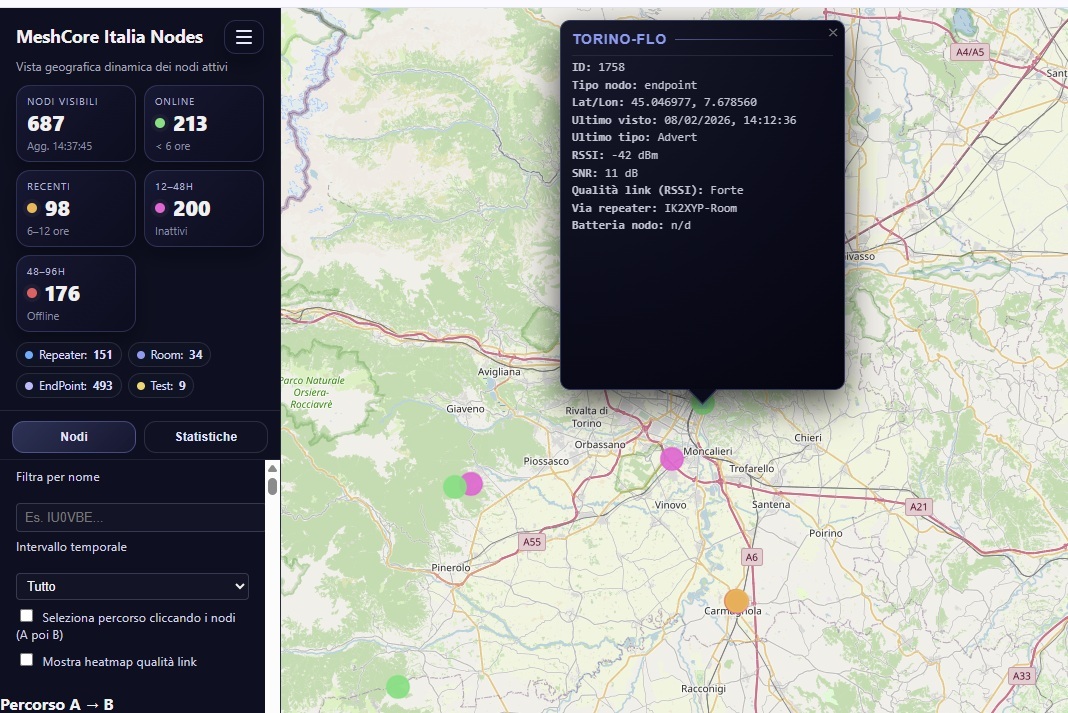Switch to the Statistiche tab
This screenshot has width=1068, height=713.
(x=206, y=437)
